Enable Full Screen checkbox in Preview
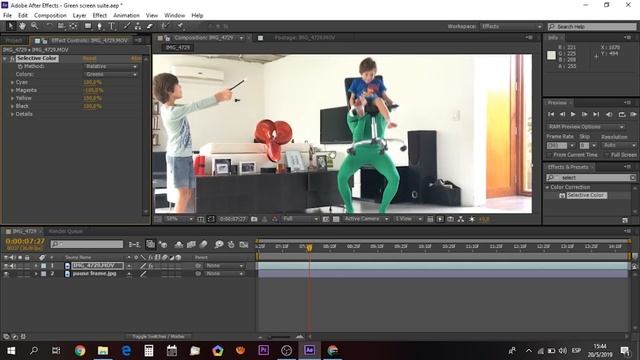640x360 pixels. coord(607,155)
